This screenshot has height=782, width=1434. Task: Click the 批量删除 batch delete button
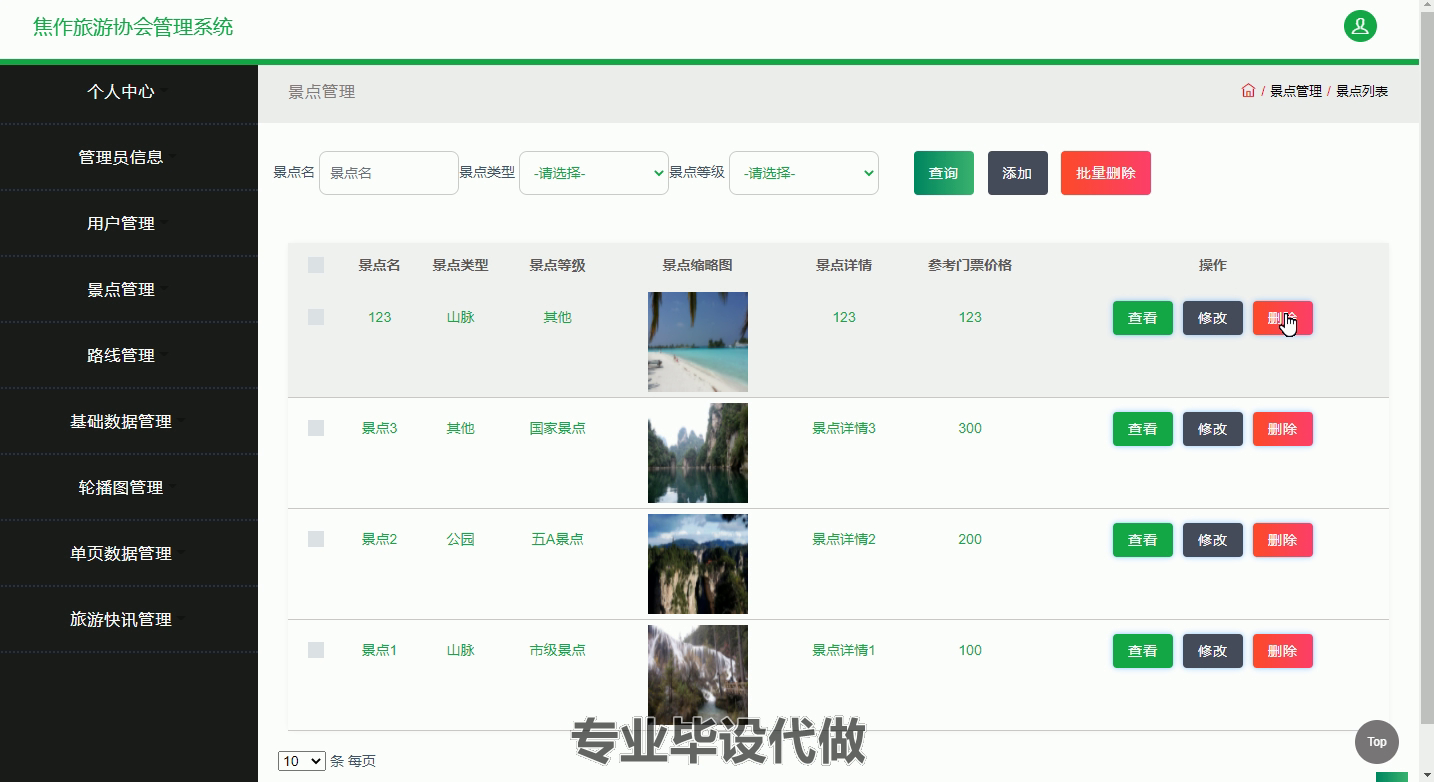pos(1106,173)
